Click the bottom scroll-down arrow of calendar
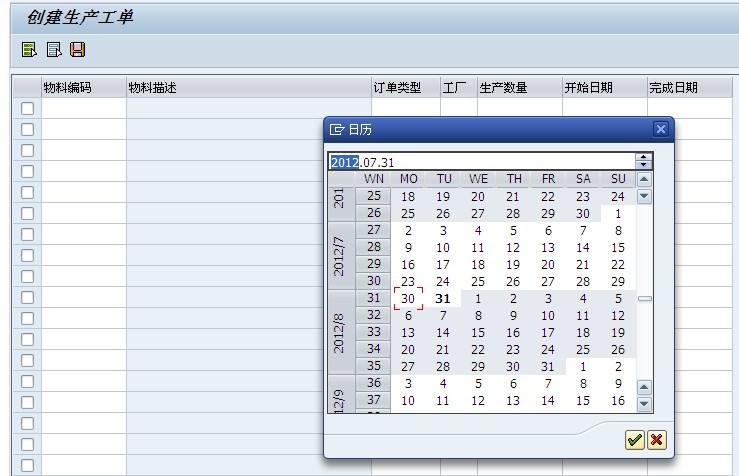This screenshot has width=739, height=476. point(644,404)
